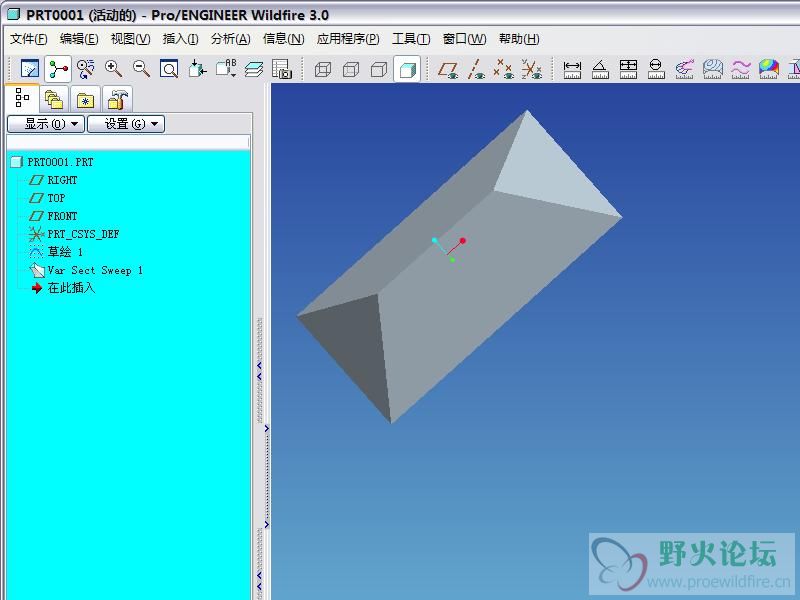Select PRT0001.PRT in the model tree
The height and width of the screenshot is (600, 800).
60,162
